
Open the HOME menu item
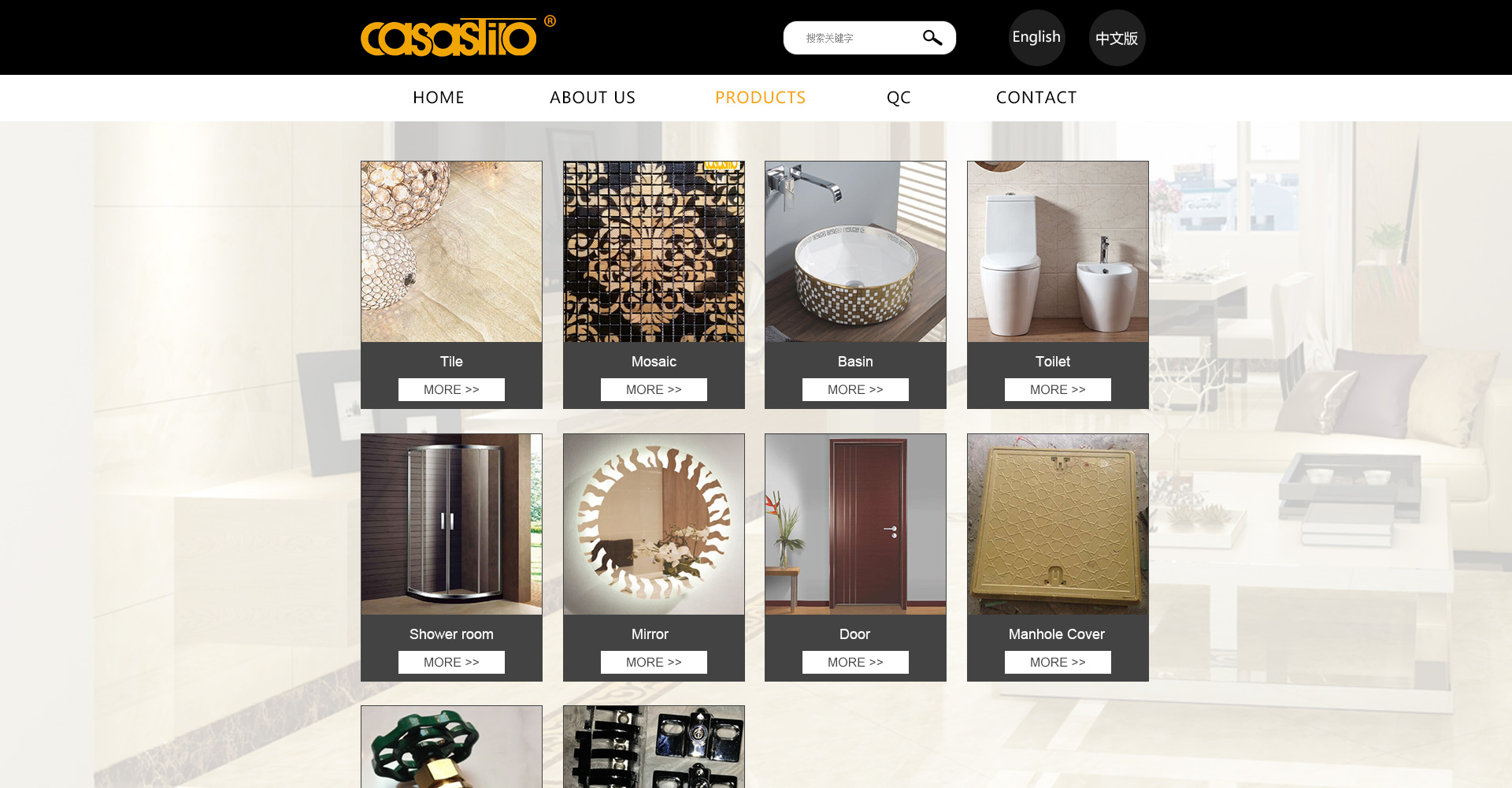tap(439, 98)
